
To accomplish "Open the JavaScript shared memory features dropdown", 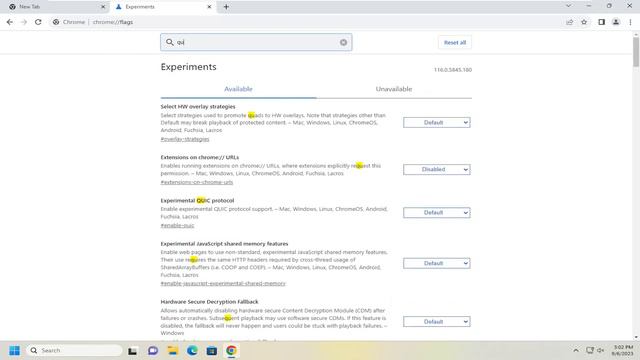I will click(x=436, y=263).
